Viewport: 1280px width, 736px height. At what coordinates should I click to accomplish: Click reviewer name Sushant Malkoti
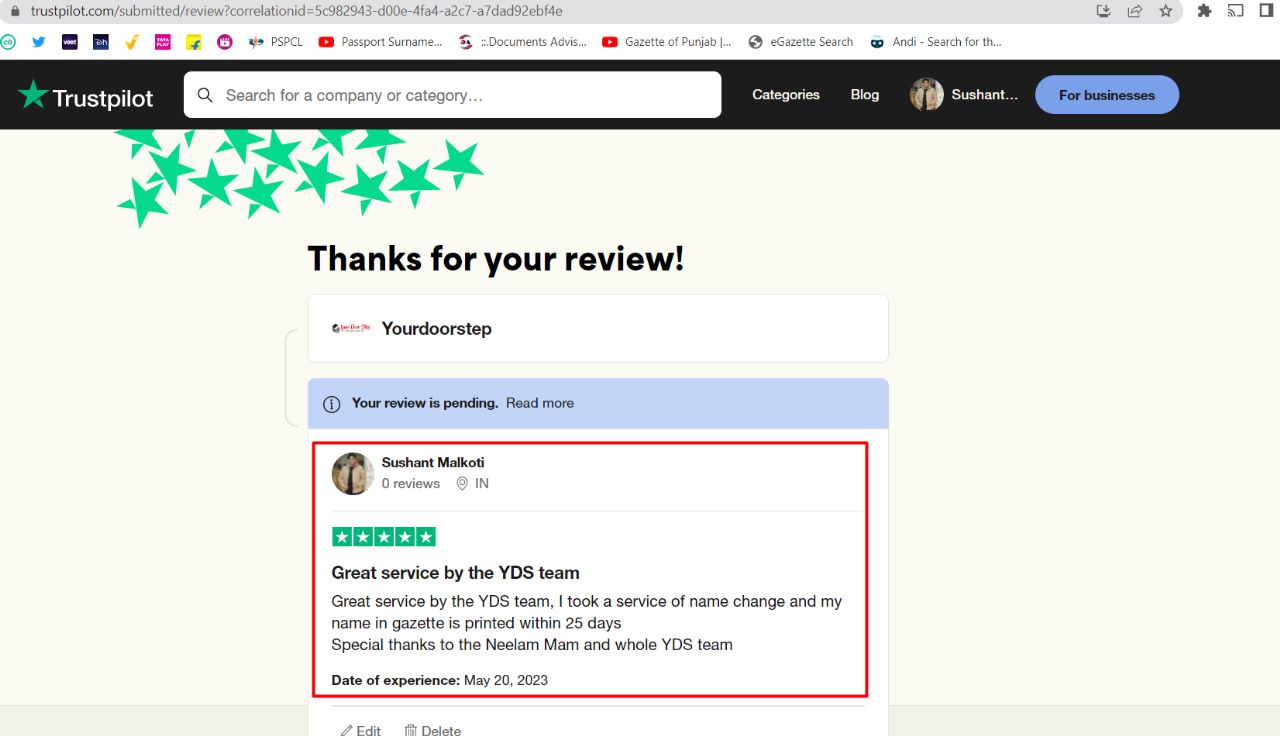tap(433, 462)
